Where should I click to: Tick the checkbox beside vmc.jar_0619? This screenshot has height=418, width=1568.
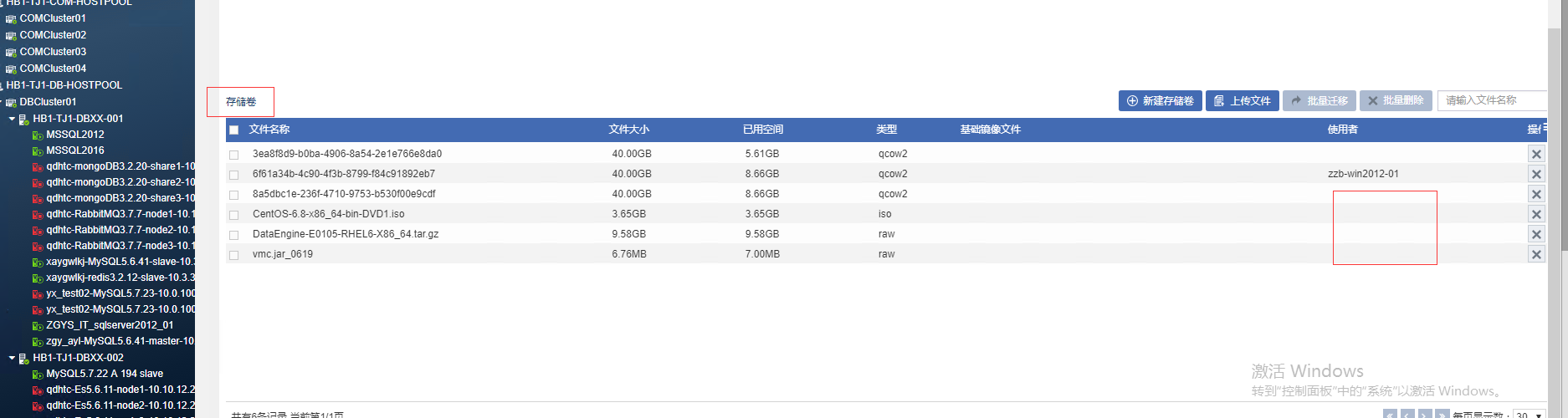click(234, 255)
